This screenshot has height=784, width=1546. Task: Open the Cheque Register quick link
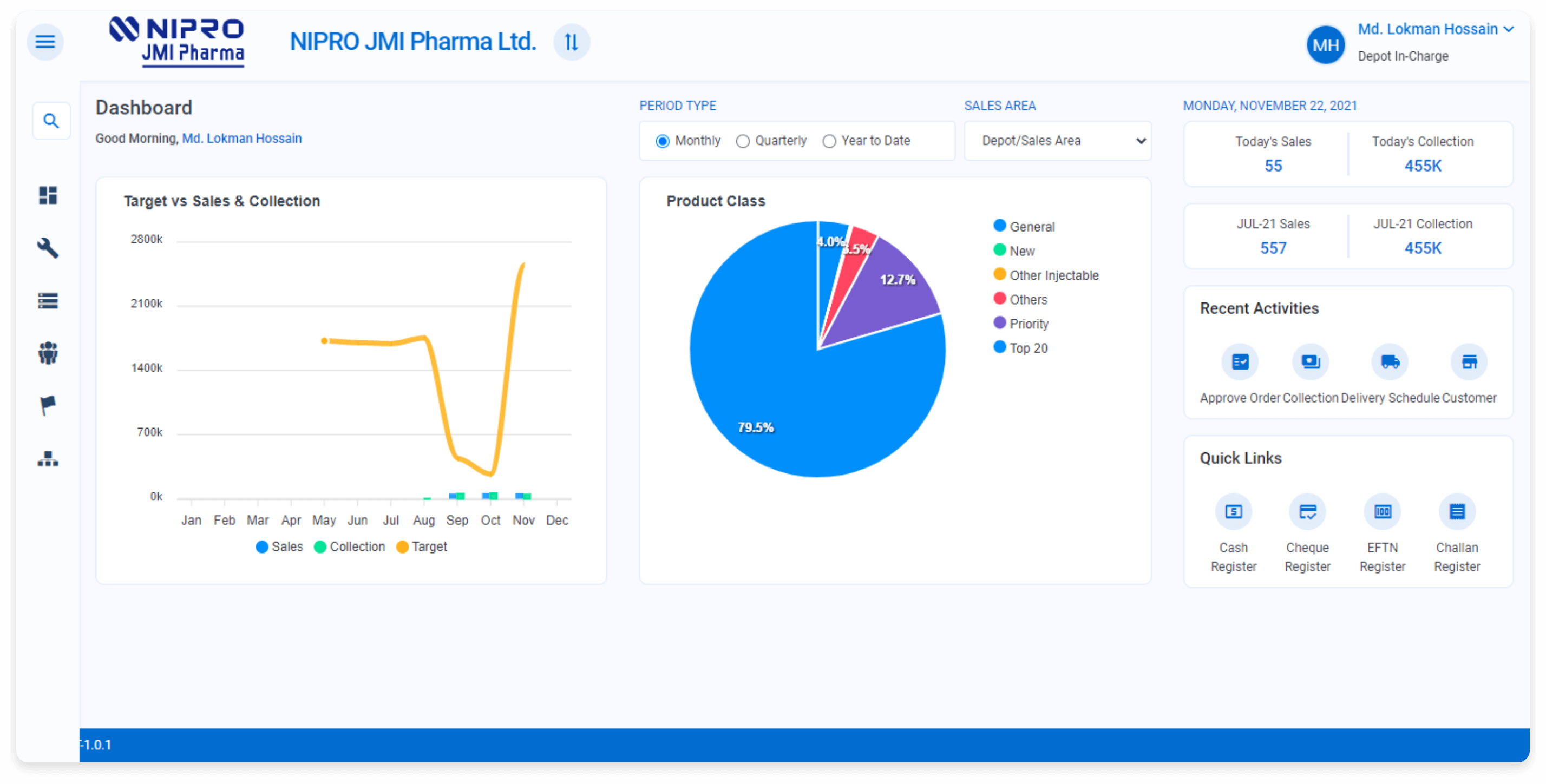[1307, 512]
